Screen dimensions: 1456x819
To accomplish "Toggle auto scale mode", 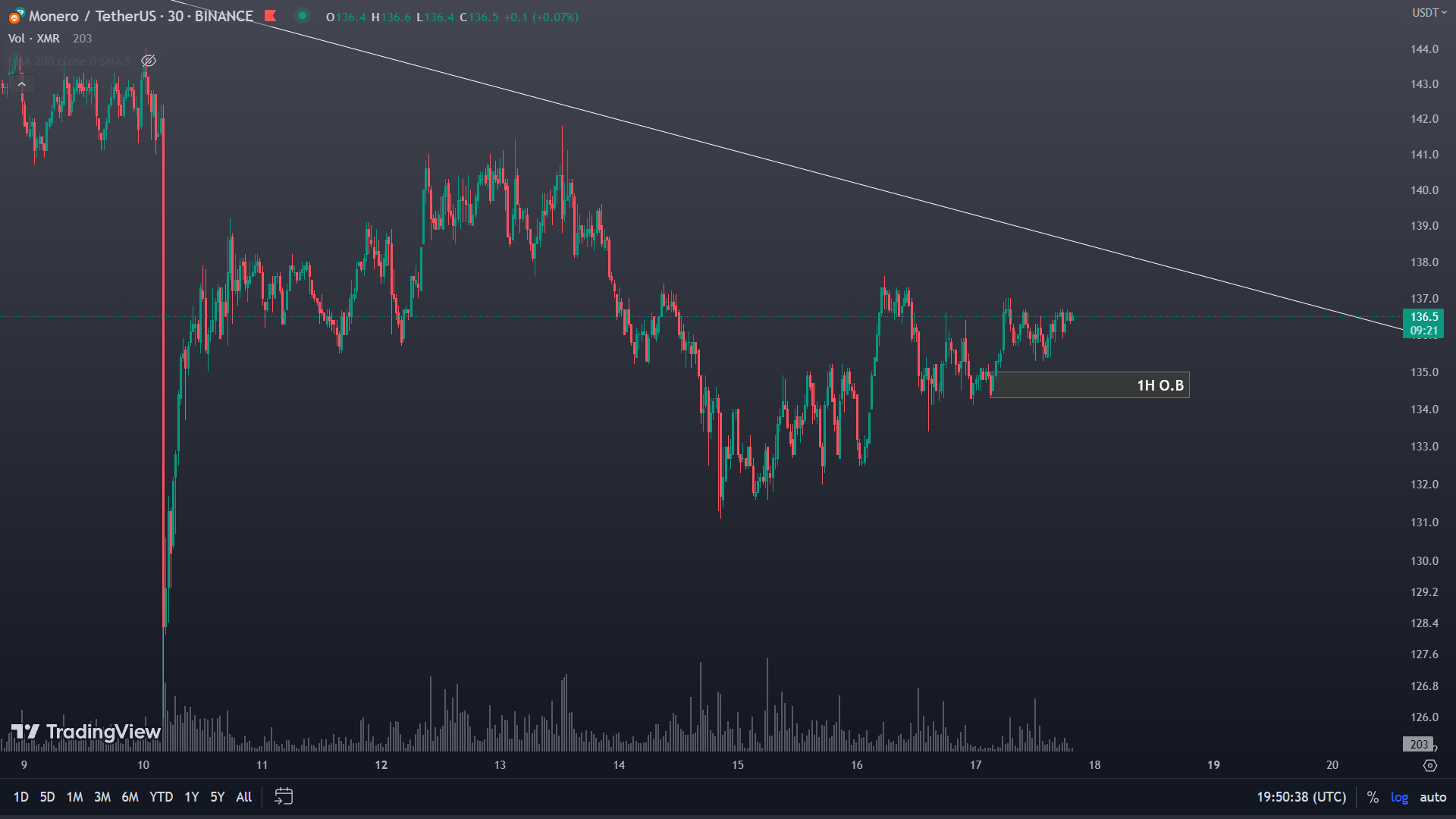I will pyautogui.click(x=1432, y=797).
